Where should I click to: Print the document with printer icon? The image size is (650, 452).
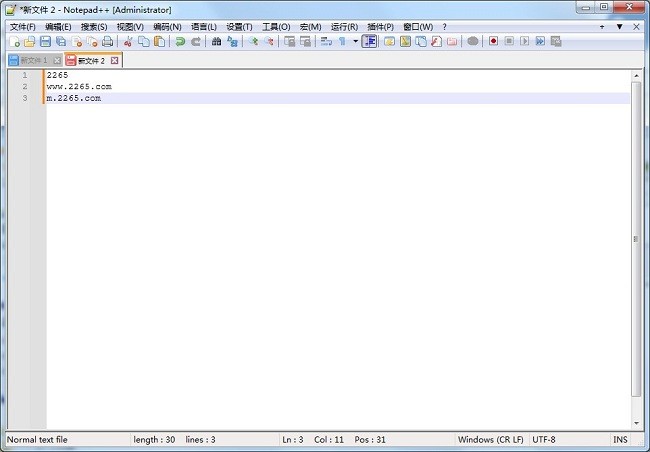[x=108, y=41]
